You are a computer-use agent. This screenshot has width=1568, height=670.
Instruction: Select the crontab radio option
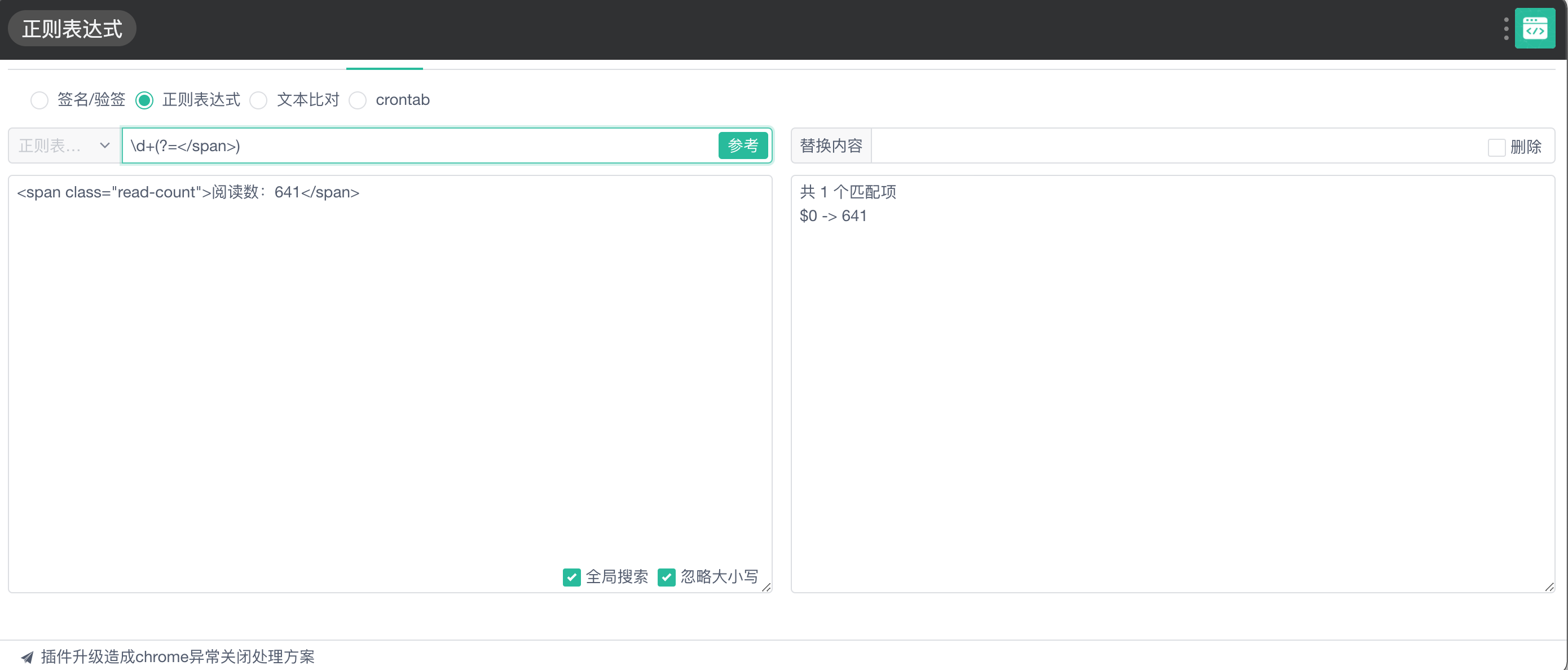tap(358, 100)
